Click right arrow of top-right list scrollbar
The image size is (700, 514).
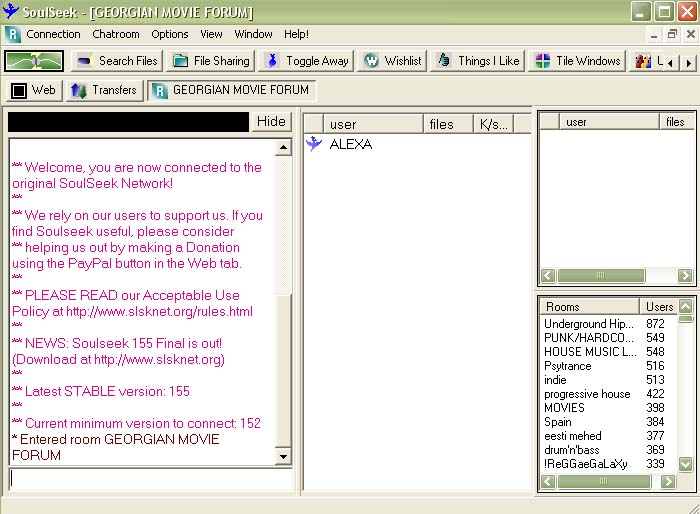coord(685,276)
